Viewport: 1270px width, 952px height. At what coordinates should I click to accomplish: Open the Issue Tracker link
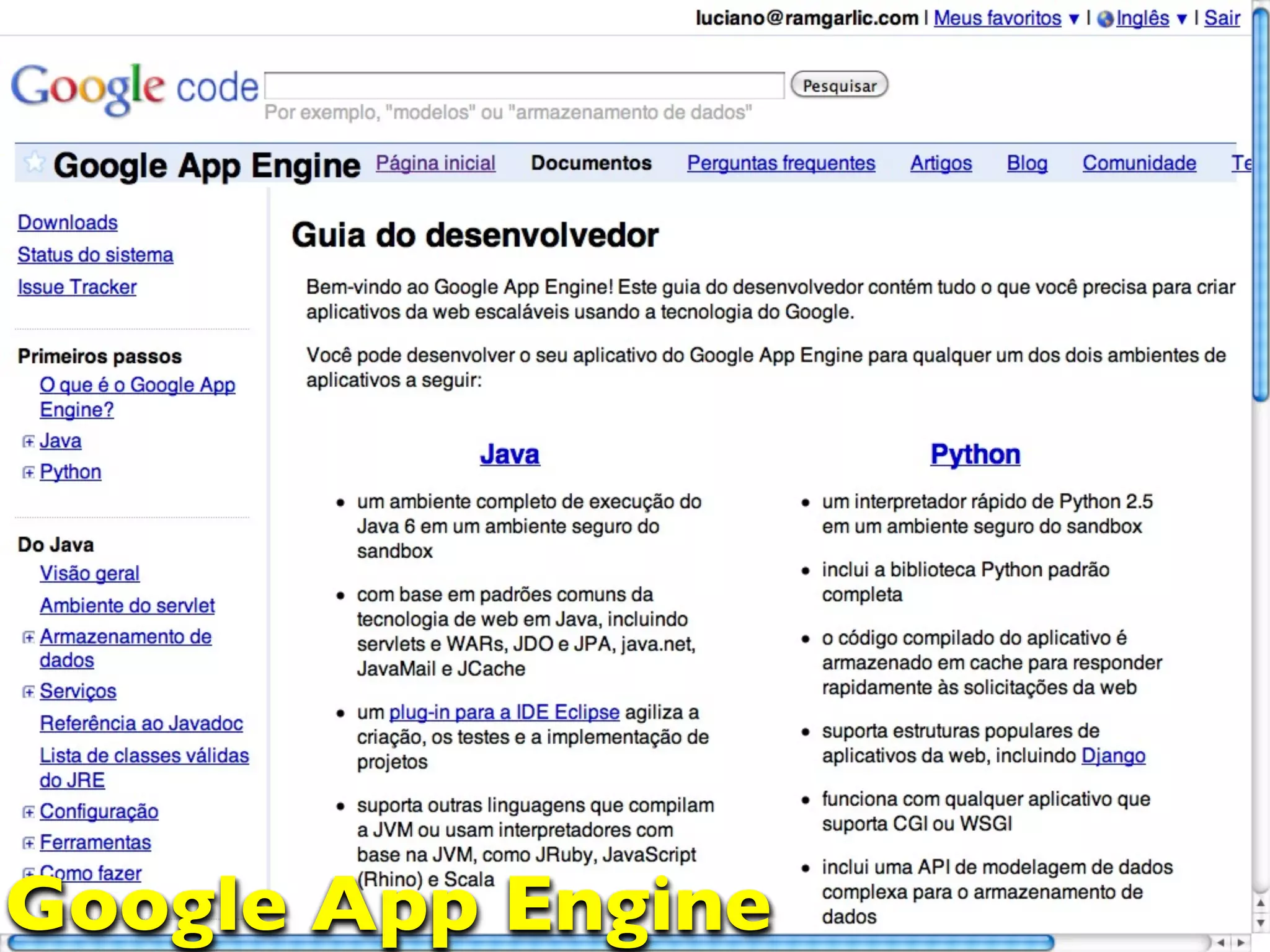pyautogui.click(x=77, y=287)
